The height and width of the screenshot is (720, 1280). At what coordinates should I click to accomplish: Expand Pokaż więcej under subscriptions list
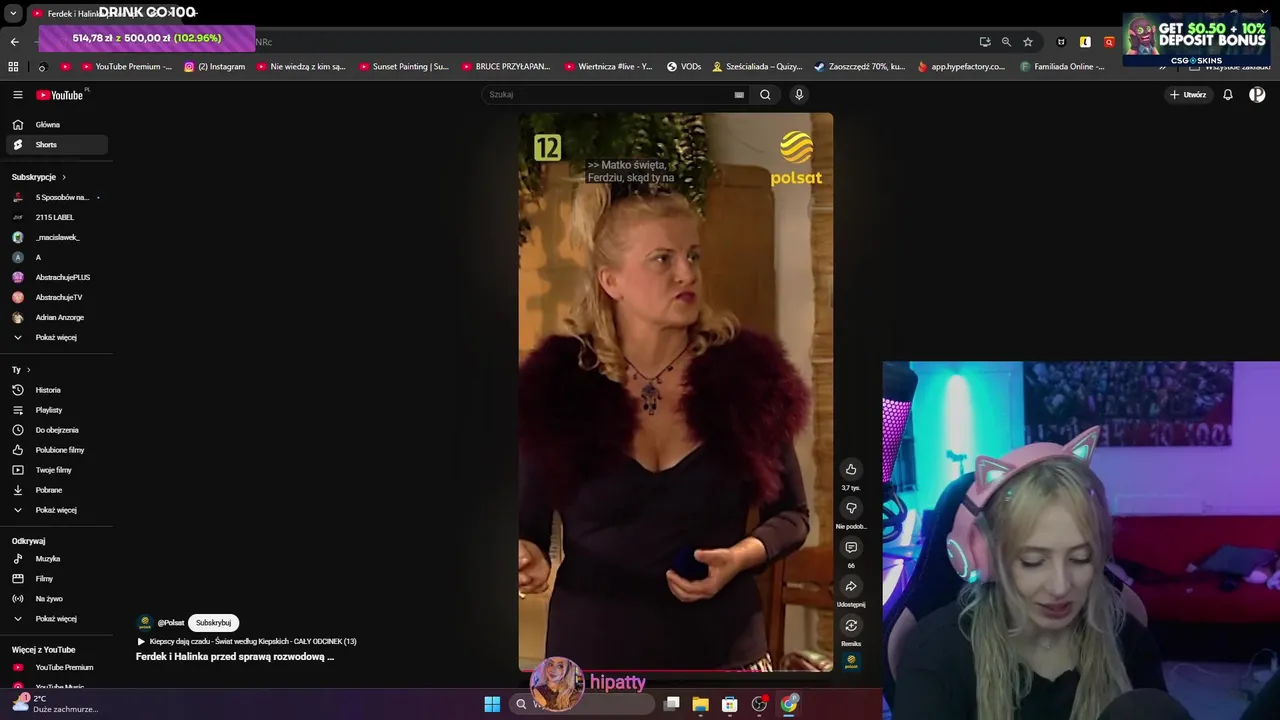(x=56, y=337)
